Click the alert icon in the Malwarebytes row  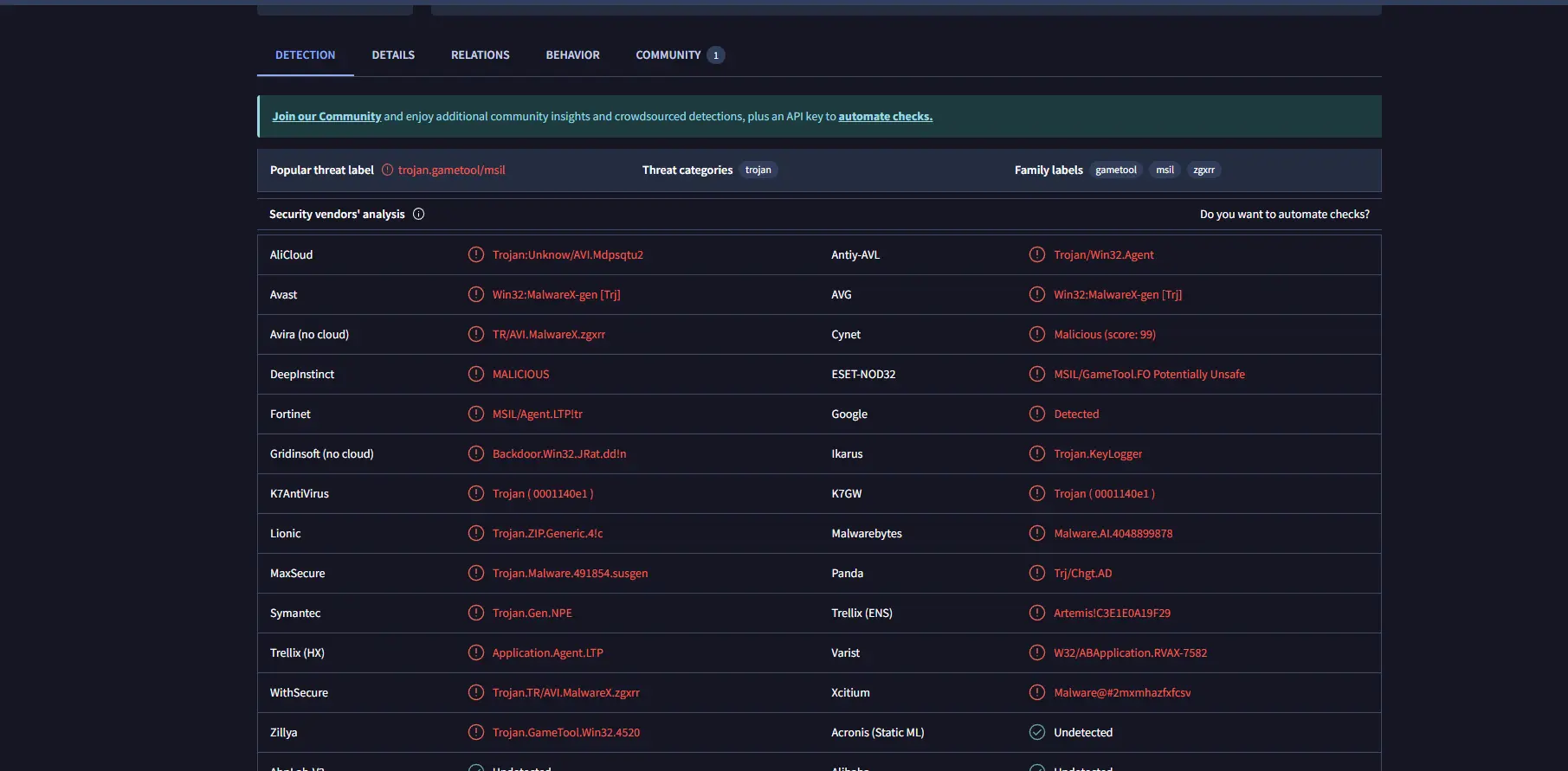(1036, 533)
